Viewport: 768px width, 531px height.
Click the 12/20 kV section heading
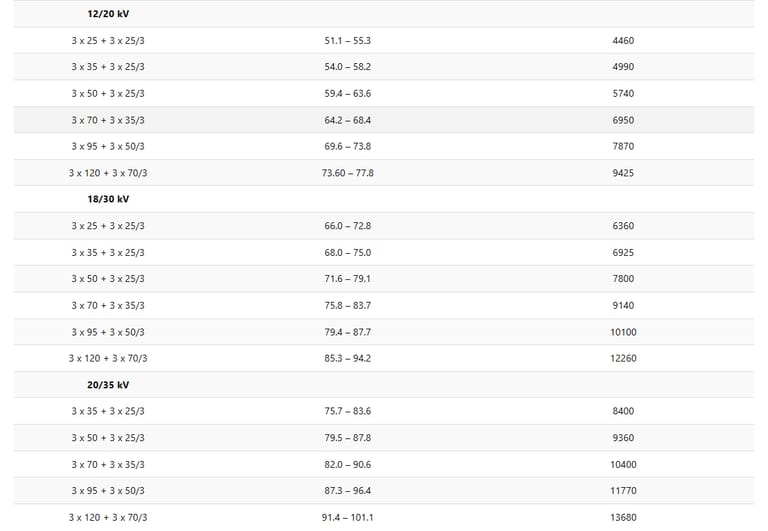click(x=108, y=14)
